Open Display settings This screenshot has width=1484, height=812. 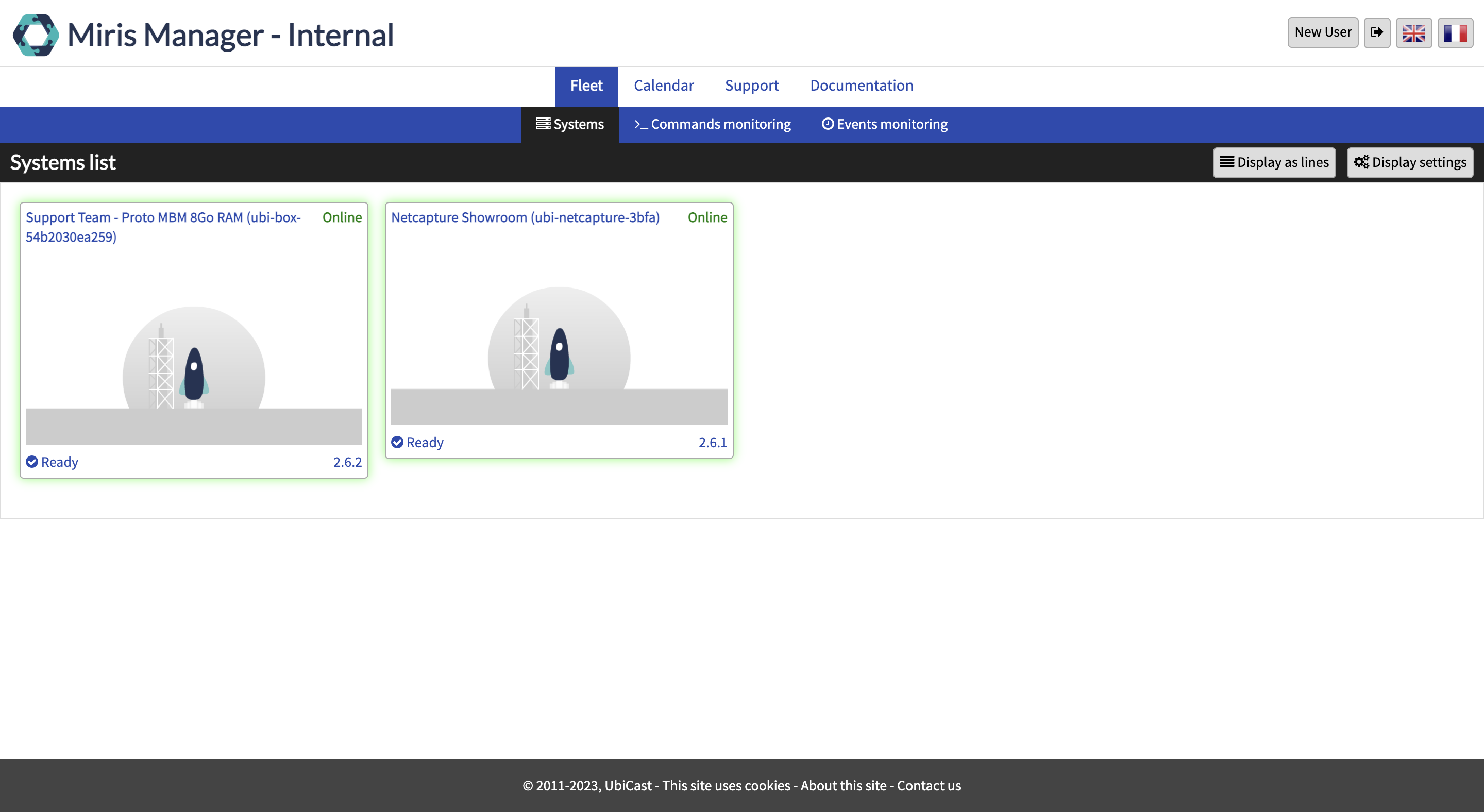click(x=1410, y=162)
